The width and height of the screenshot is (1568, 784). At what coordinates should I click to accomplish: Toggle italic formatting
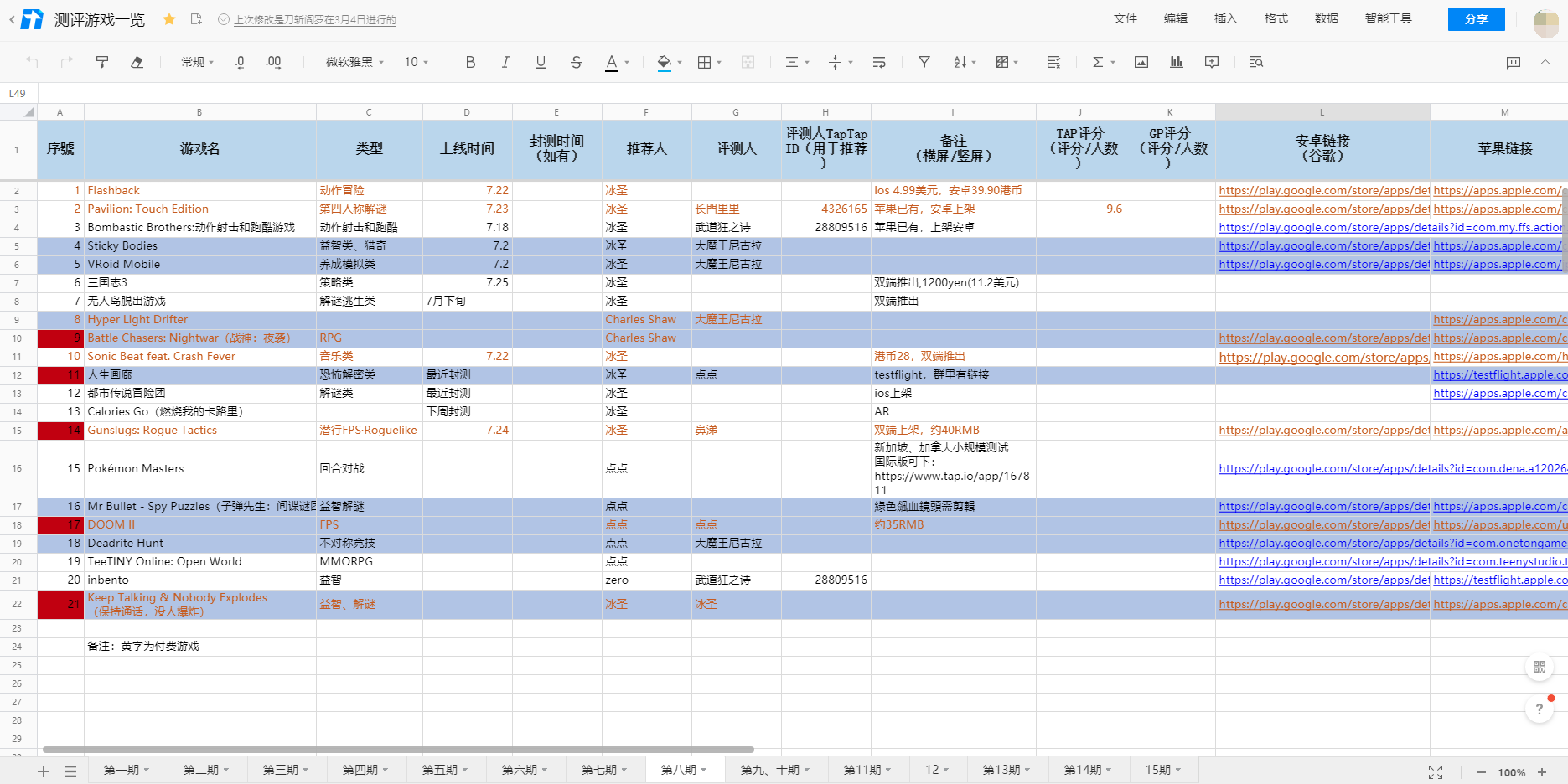coord(505,62)
